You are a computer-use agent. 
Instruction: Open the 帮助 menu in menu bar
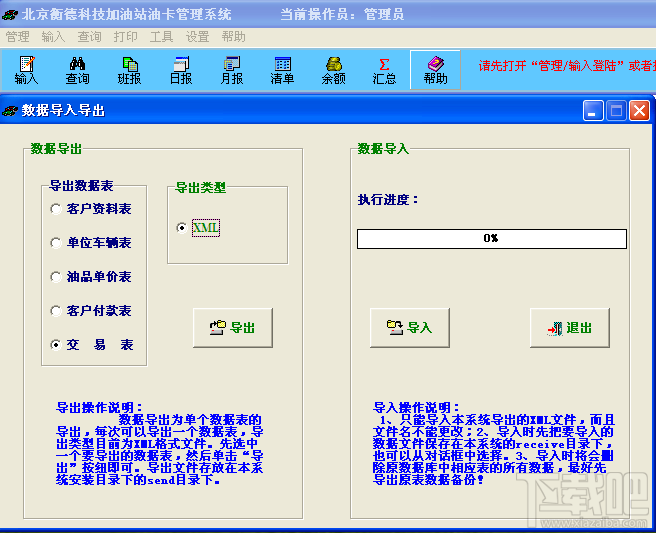click(233, 37)
